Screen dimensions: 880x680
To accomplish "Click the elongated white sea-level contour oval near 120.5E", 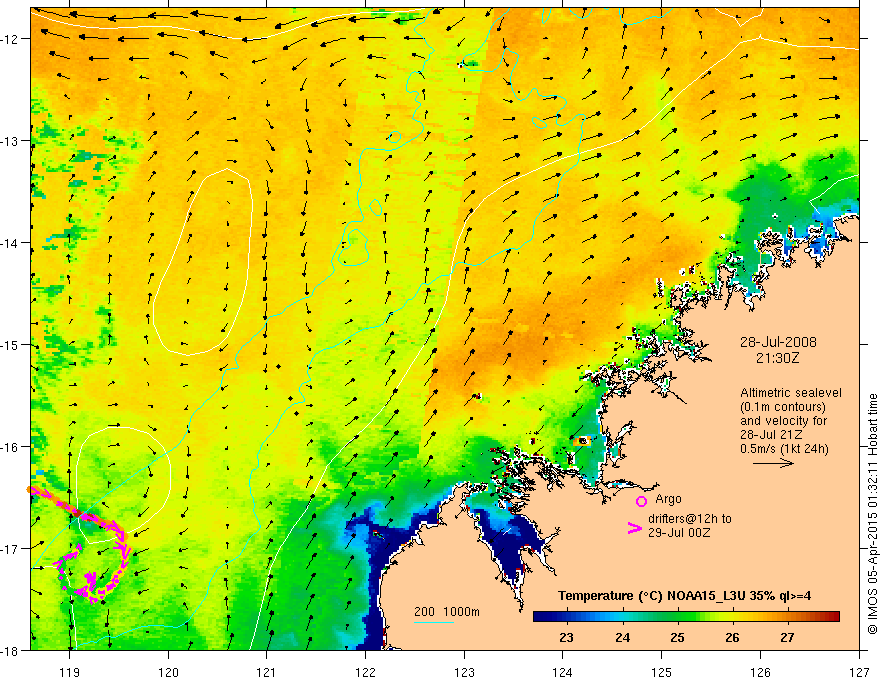I will click(203, 261).
